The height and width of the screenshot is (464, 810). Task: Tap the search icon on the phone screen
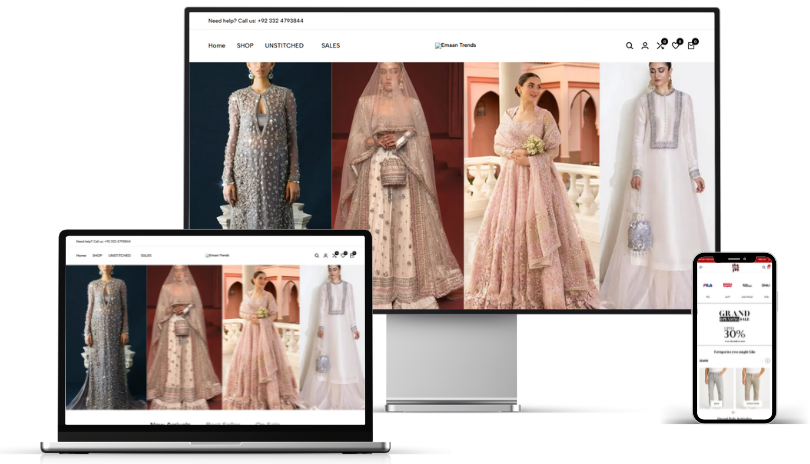[x=765, y=267]
